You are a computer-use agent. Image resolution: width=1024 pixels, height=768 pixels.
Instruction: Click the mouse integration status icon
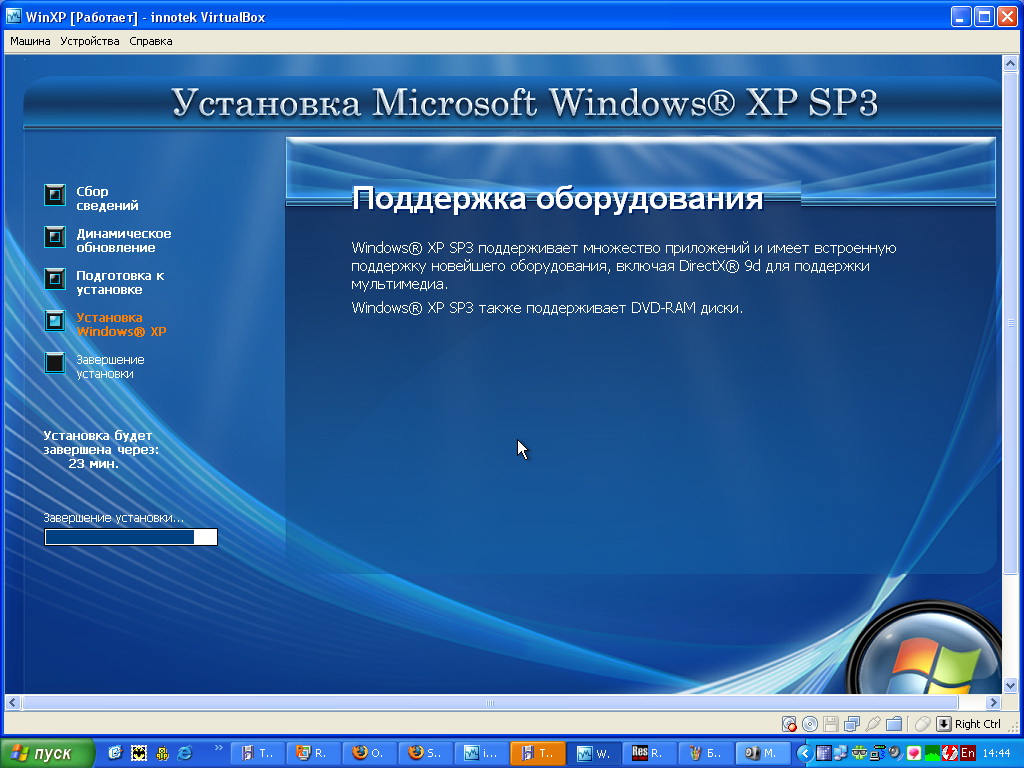(922, 724)
